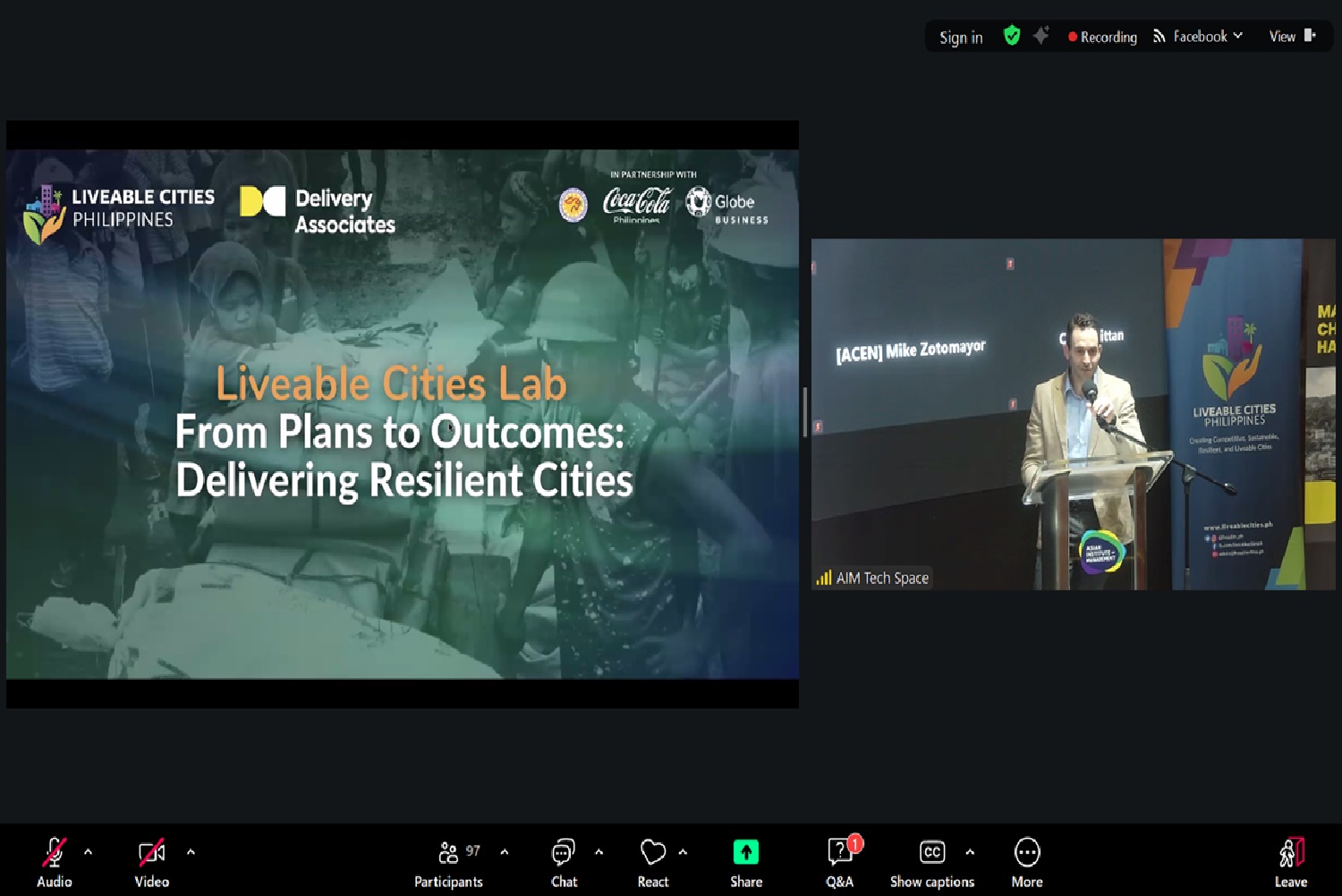The image size is (1342, 896).
Task: Open the View layout menu
Action: [1292, 37]
